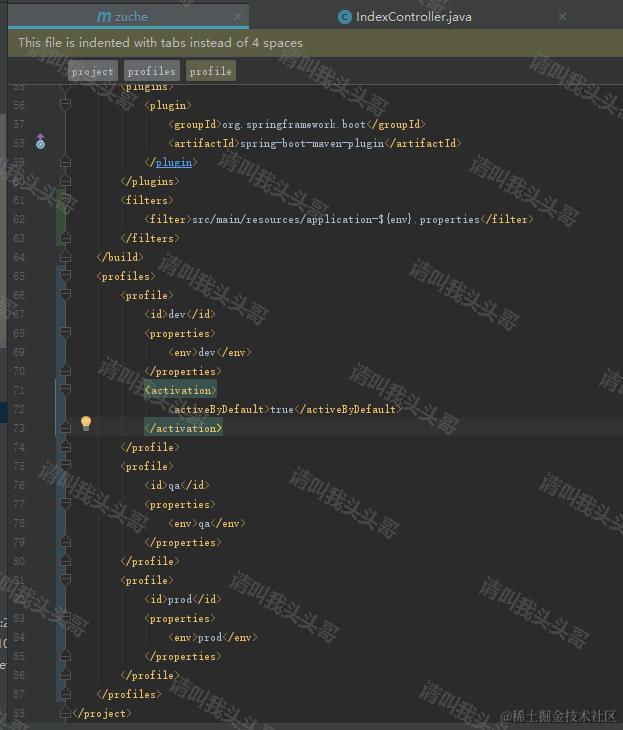Click the closing project tag

pyautogui.click(x=102, y=713)
